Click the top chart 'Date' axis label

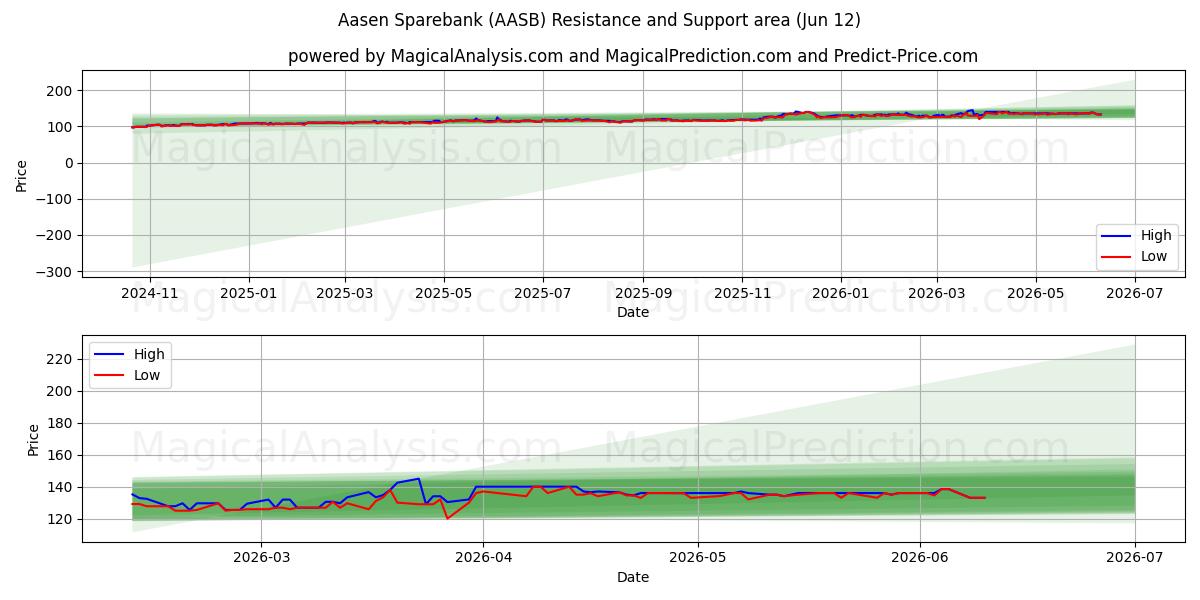633,313
